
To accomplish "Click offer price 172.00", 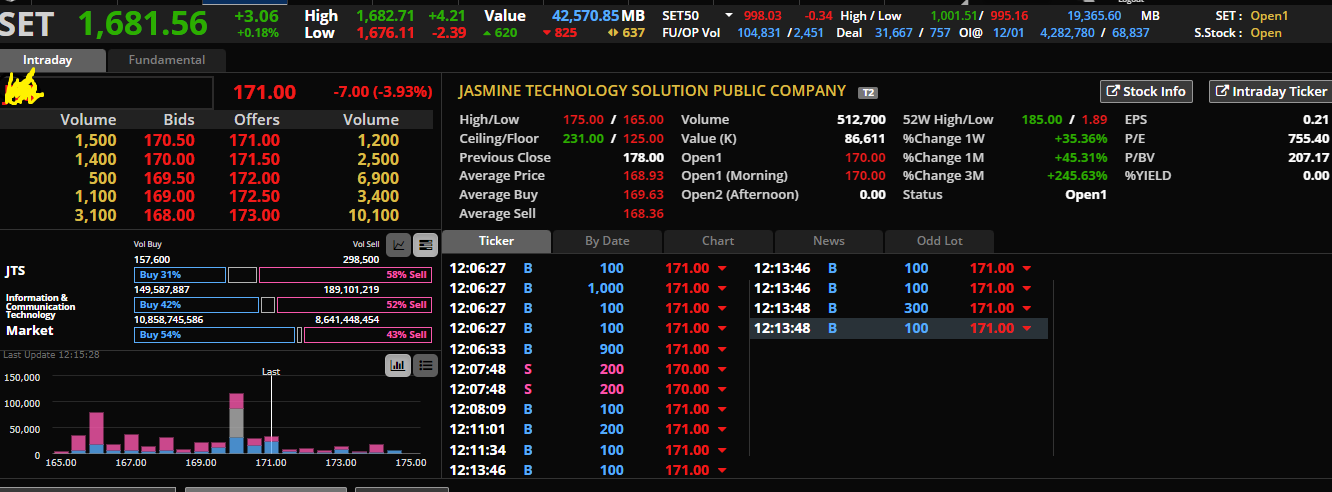I will click(255, 178).
